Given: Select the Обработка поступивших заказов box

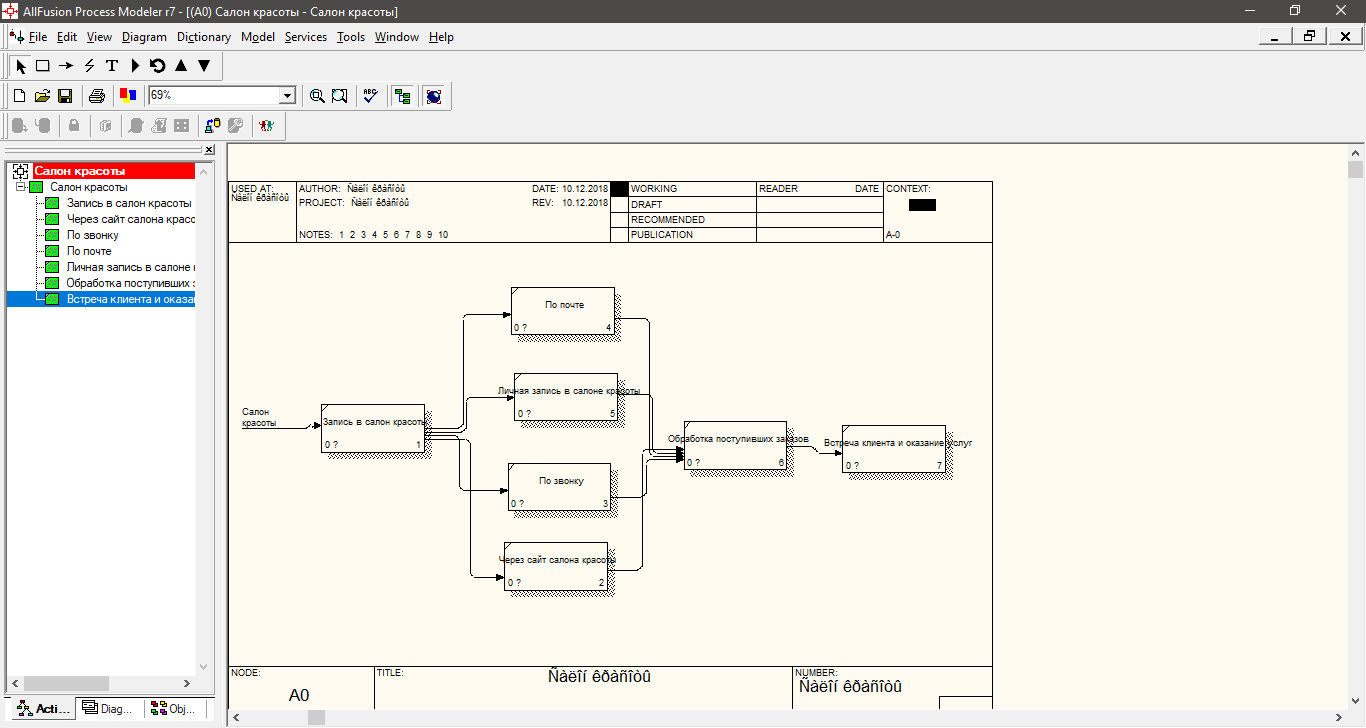Looking at the screenshot, I should point(736,445).
